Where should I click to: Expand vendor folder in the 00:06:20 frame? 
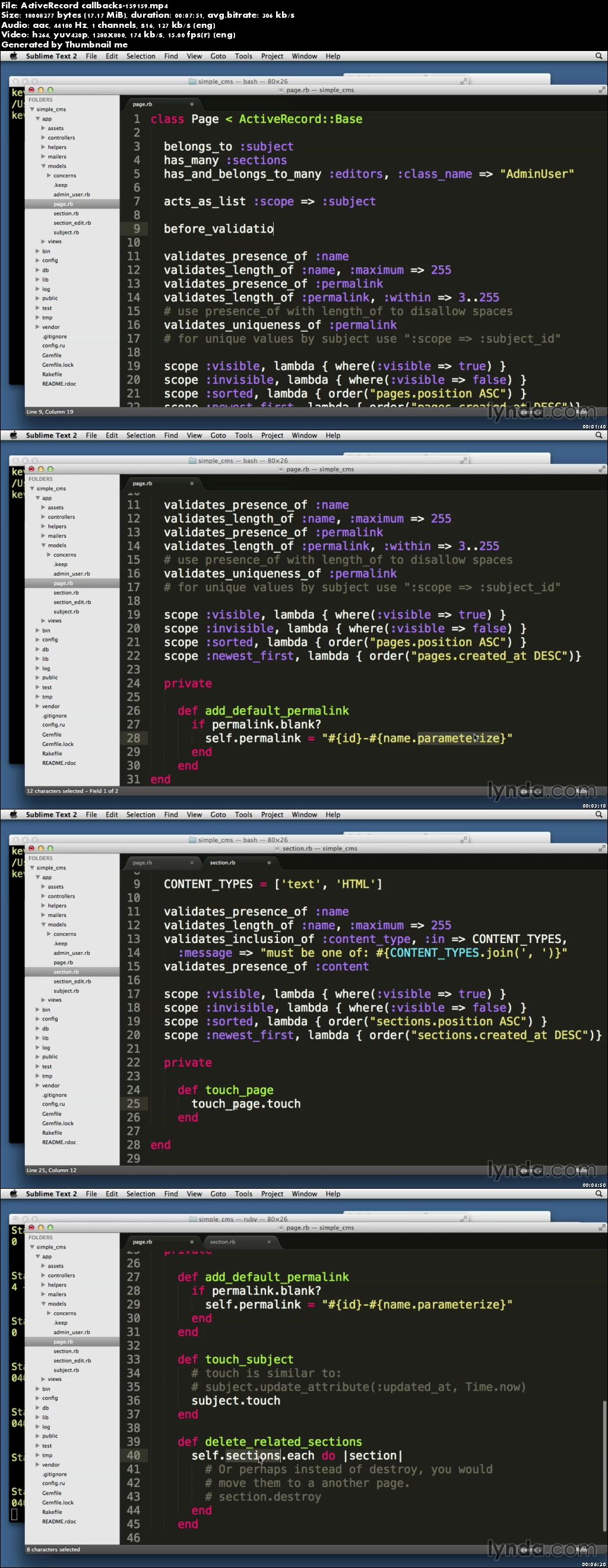[38, 1465]
